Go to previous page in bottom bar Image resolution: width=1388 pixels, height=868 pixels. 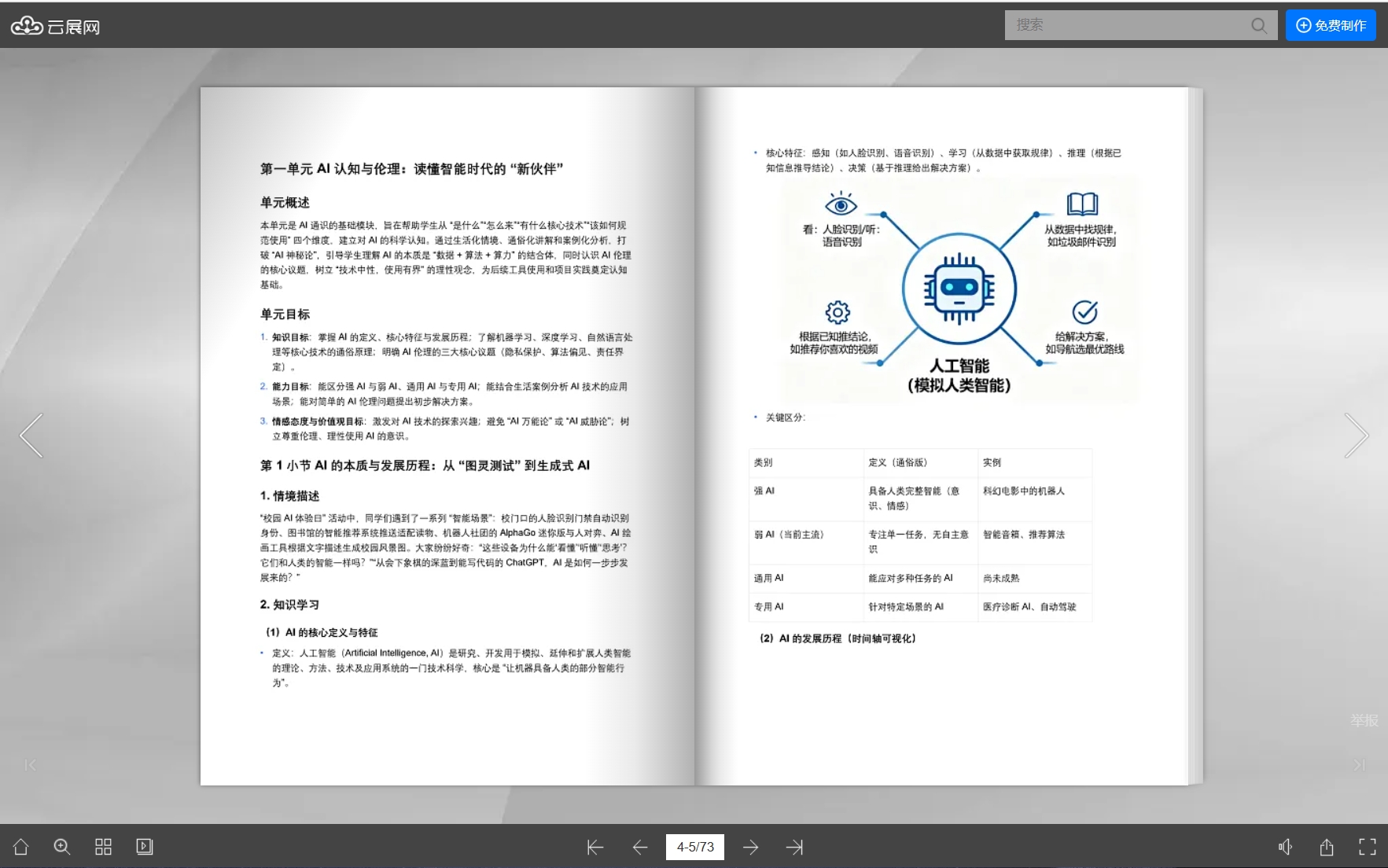pyautogui.click(x=640, y=848)
